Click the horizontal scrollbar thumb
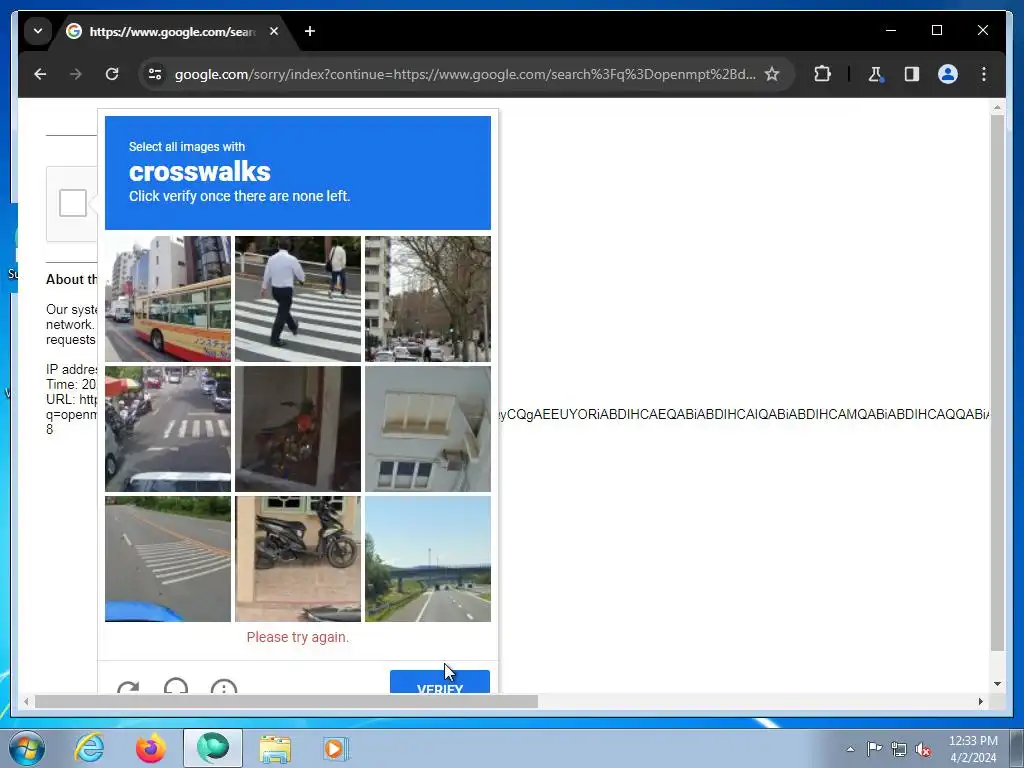The height and width of the screenshot is (768, 1024). (x=286, y=701)
